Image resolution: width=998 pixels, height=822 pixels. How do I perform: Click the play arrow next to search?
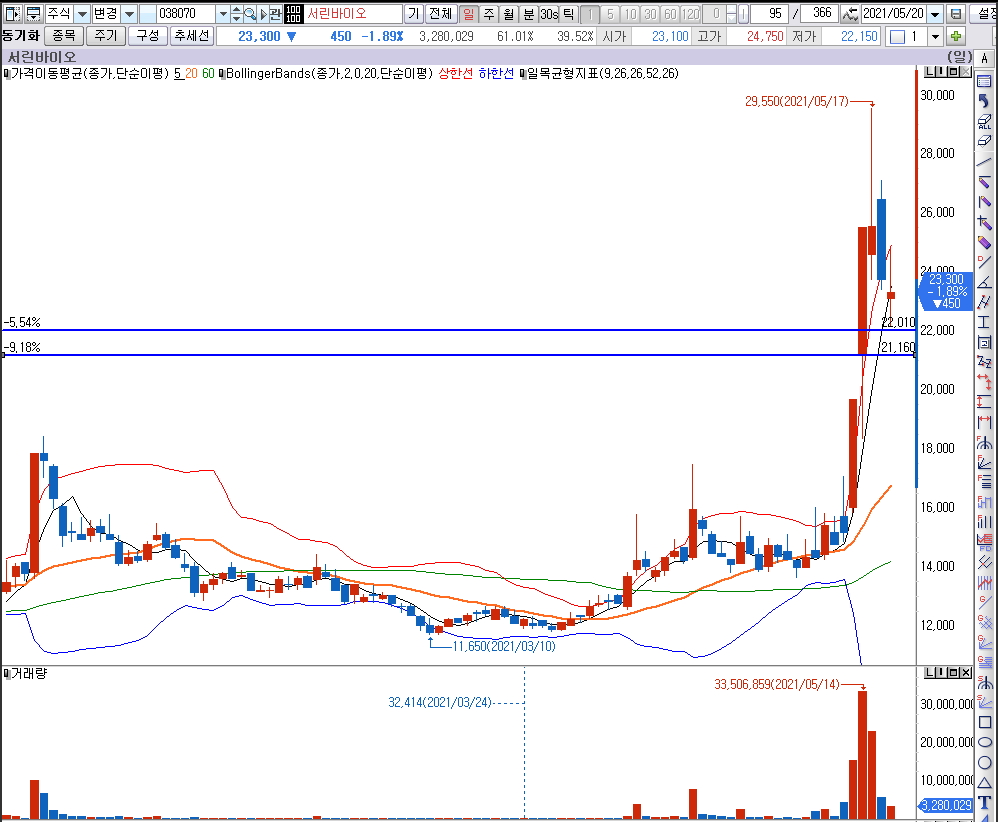[x=263, y=13]
